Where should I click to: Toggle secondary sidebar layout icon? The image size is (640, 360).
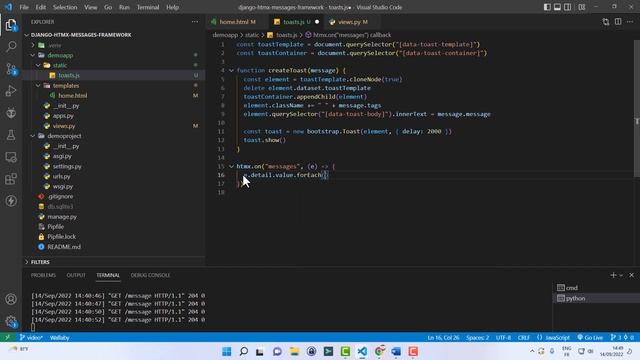[x=567, y=7]
